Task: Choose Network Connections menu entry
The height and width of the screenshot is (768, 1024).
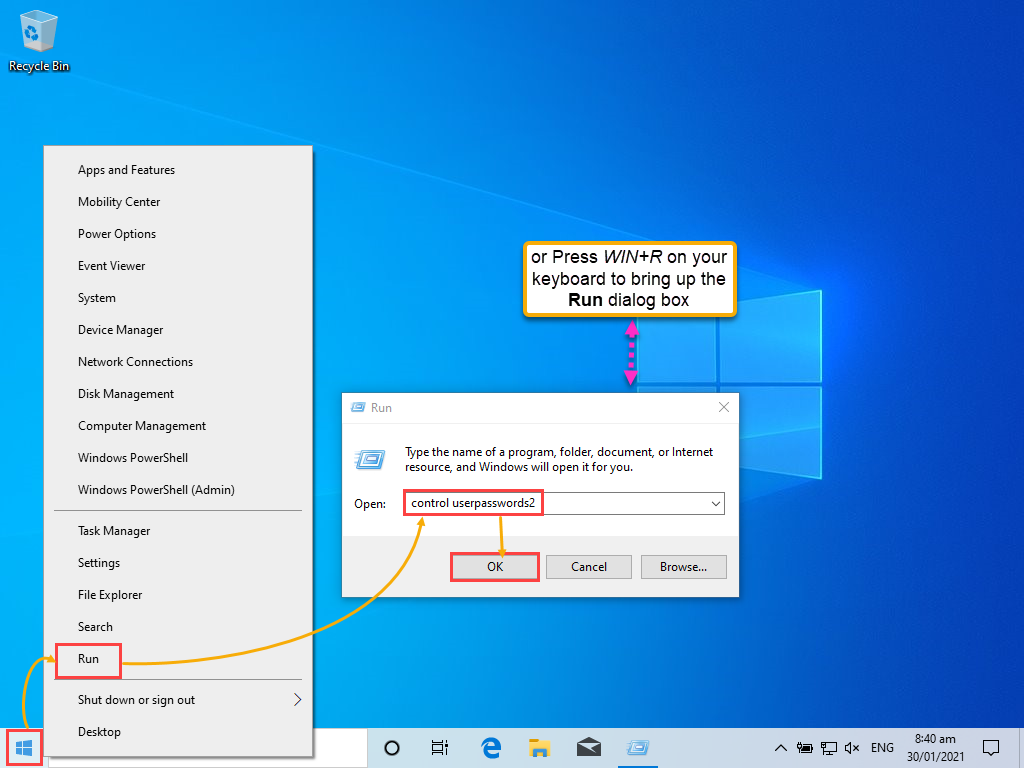Action: pyautogui.click(x=178, y=362)
